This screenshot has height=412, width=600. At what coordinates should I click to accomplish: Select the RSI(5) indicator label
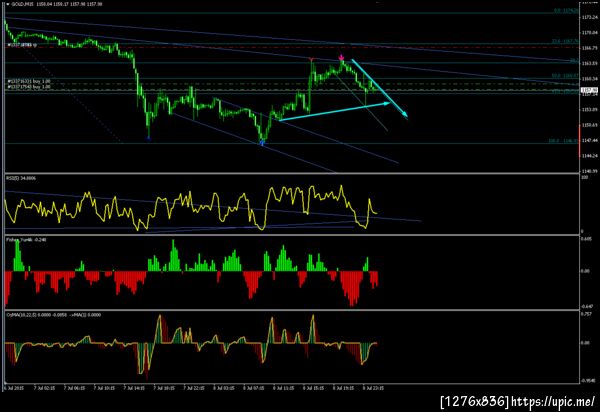coord(21,178)
